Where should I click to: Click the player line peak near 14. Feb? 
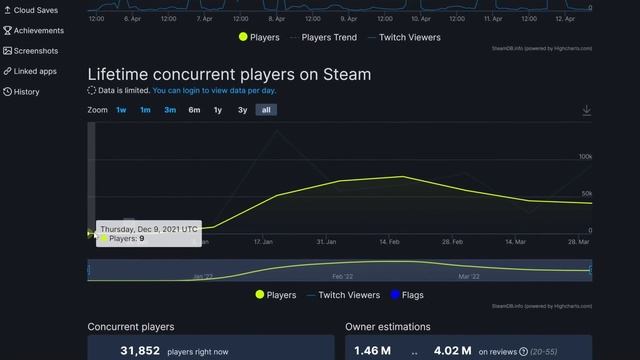pos(403,176)
